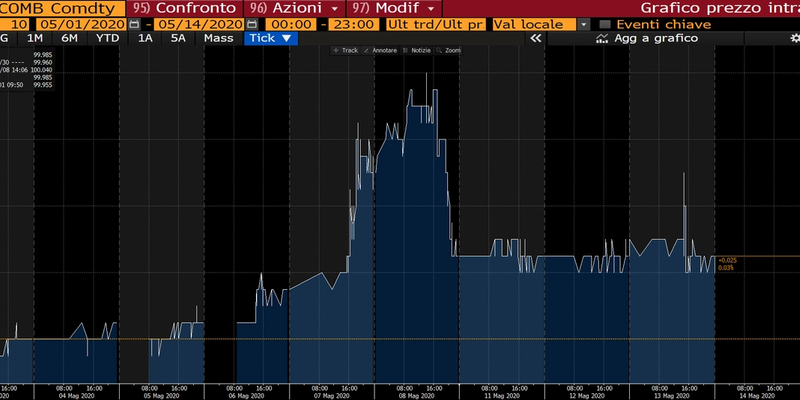Click the 07 Mag 2020 date label
This screenshot has height=400, width=800.
332,395
